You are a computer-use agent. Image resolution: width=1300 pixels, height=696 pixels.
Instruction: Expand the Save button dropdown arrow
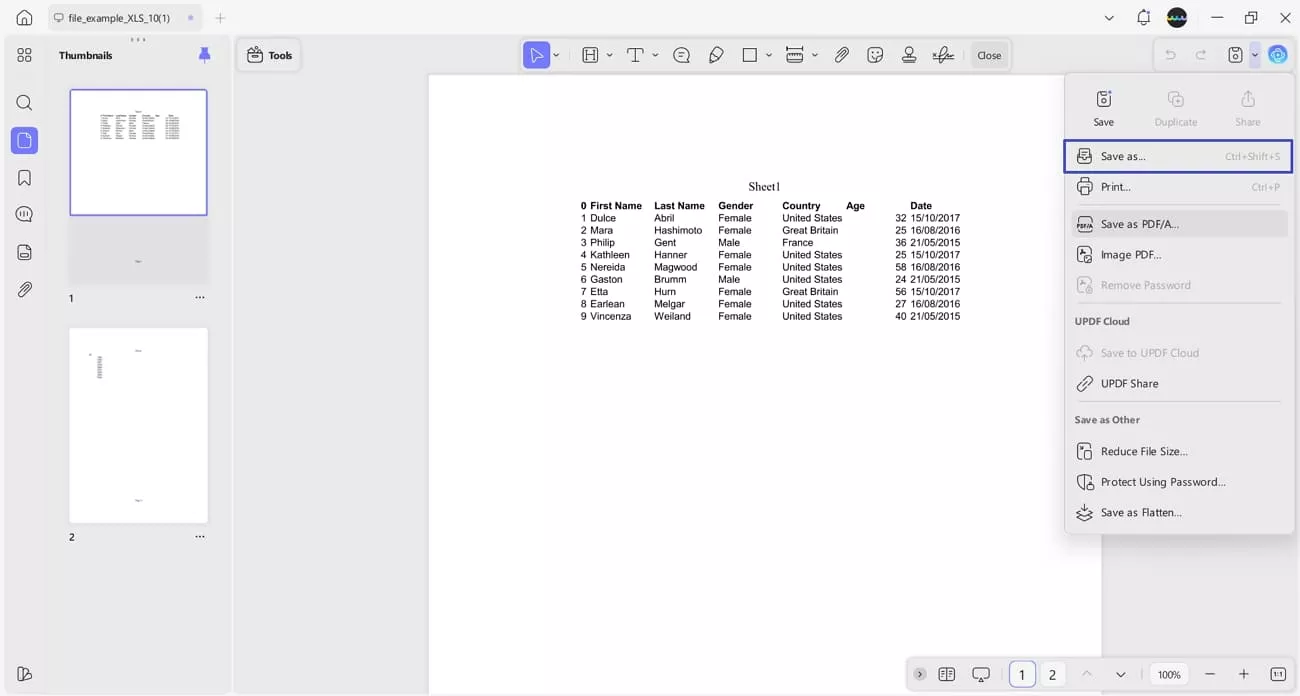(x=1255, y=55)
